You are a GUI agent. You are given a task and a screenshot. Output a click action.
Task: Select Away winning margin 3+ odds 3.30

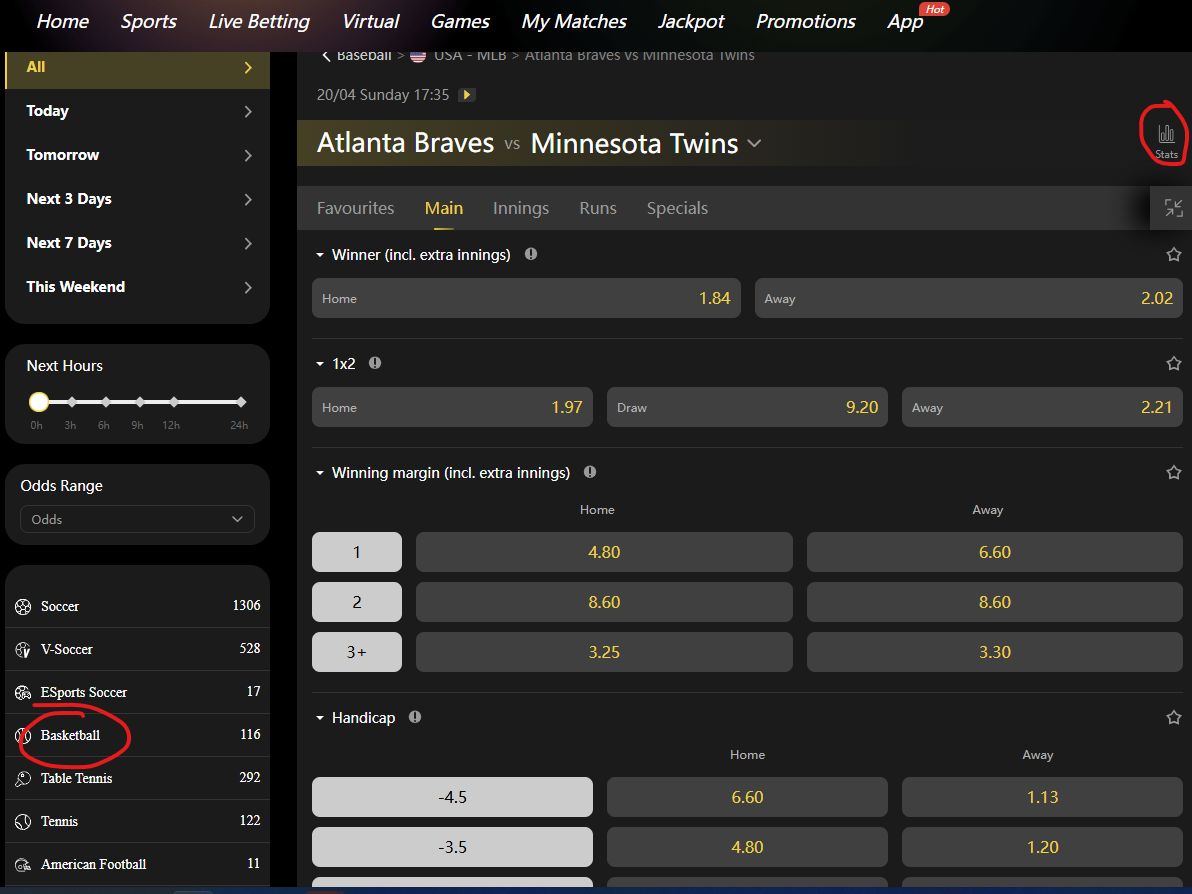[994, 651]
